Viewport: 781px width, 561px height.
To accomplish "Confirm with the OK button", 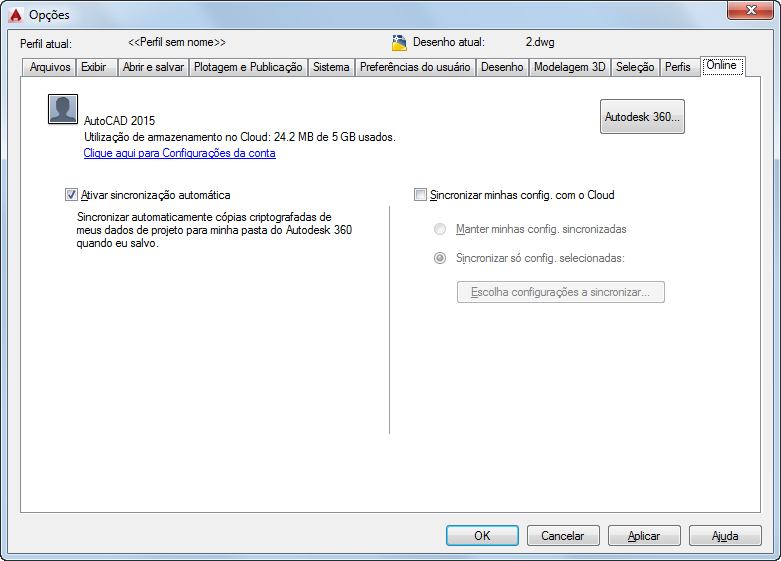I will point(482,536).
